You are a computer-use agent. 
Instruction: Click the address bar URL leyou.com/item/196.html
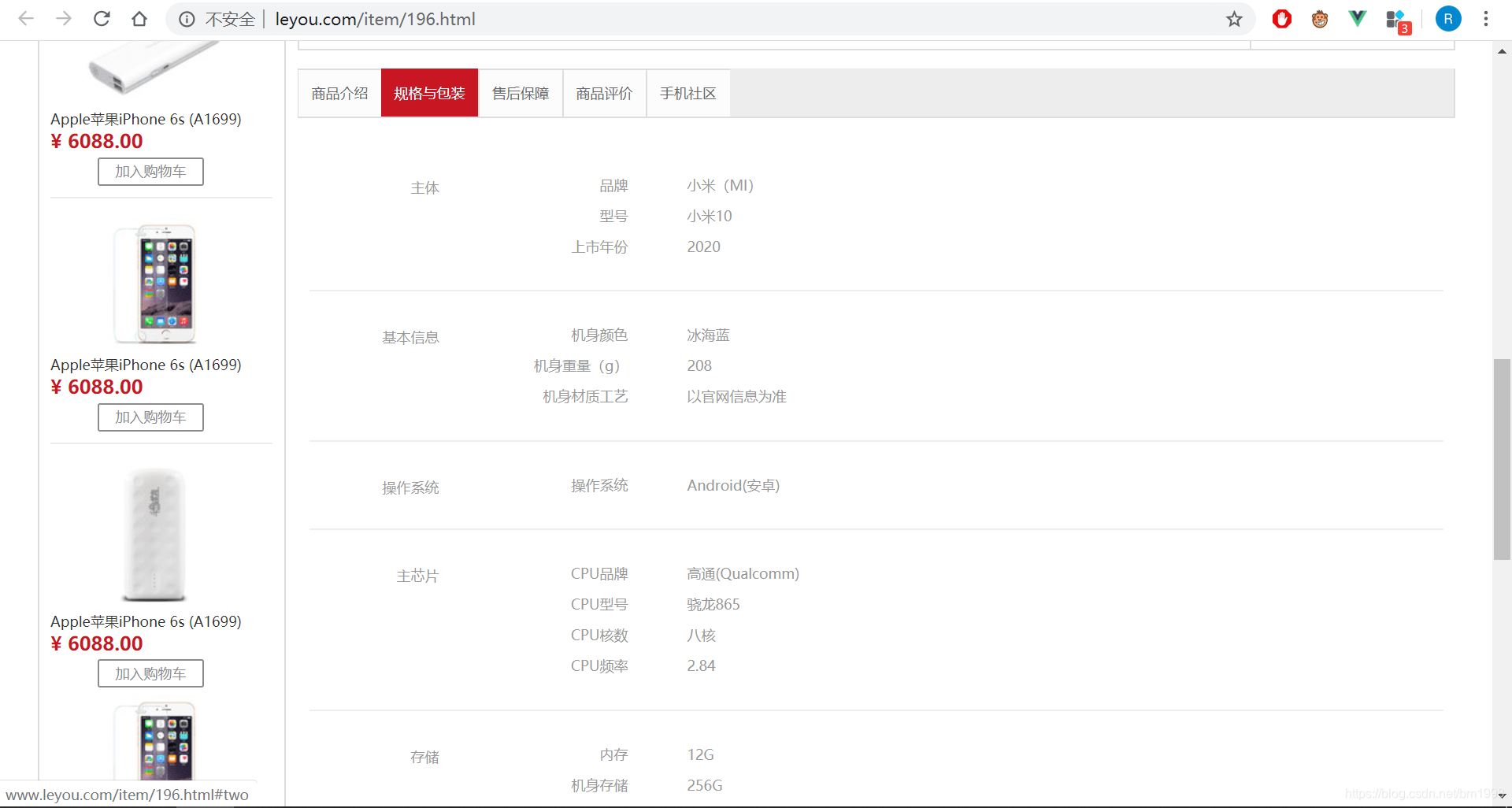tap(375, 19)
